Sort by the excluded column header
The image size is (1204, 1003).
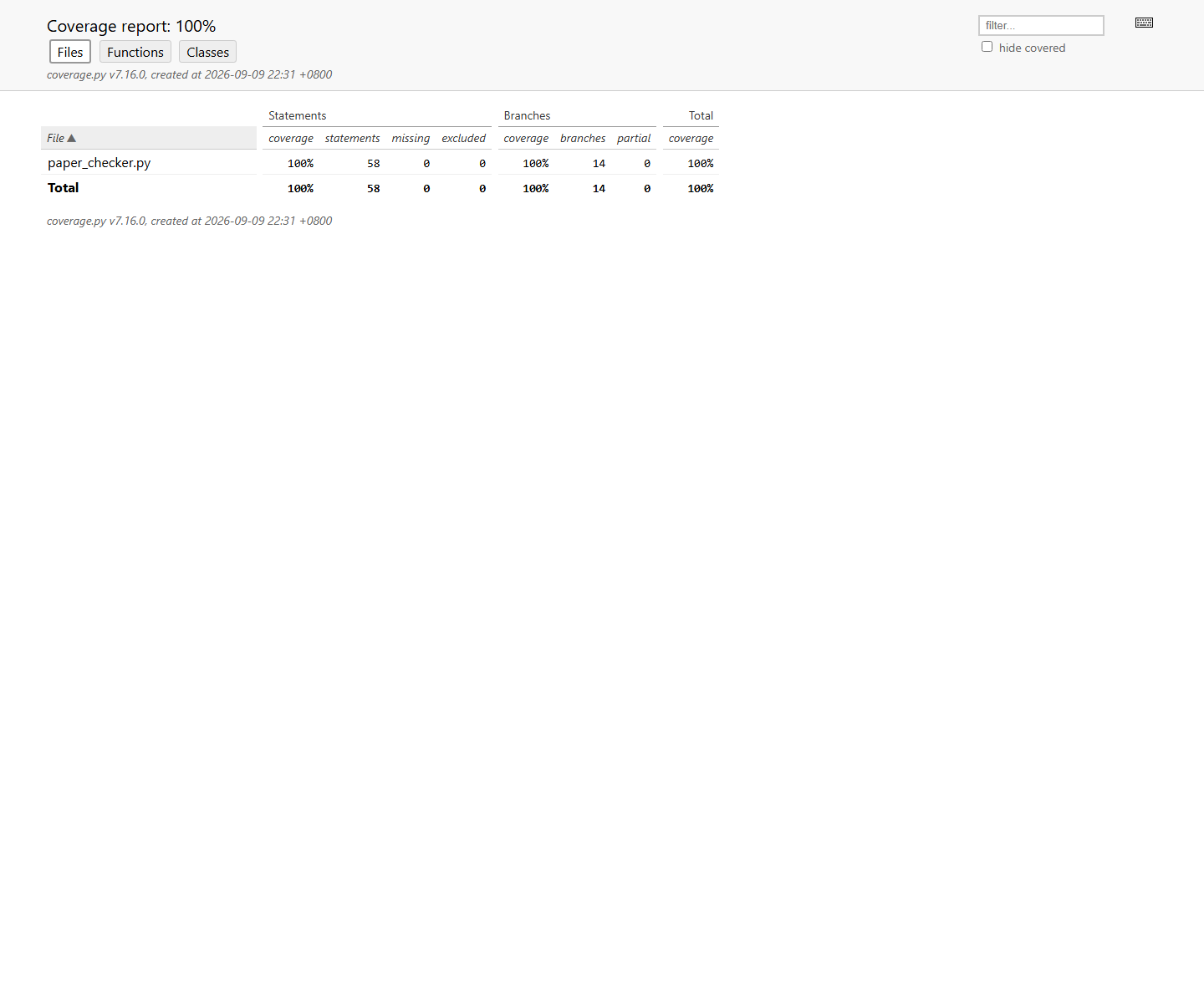463,138
